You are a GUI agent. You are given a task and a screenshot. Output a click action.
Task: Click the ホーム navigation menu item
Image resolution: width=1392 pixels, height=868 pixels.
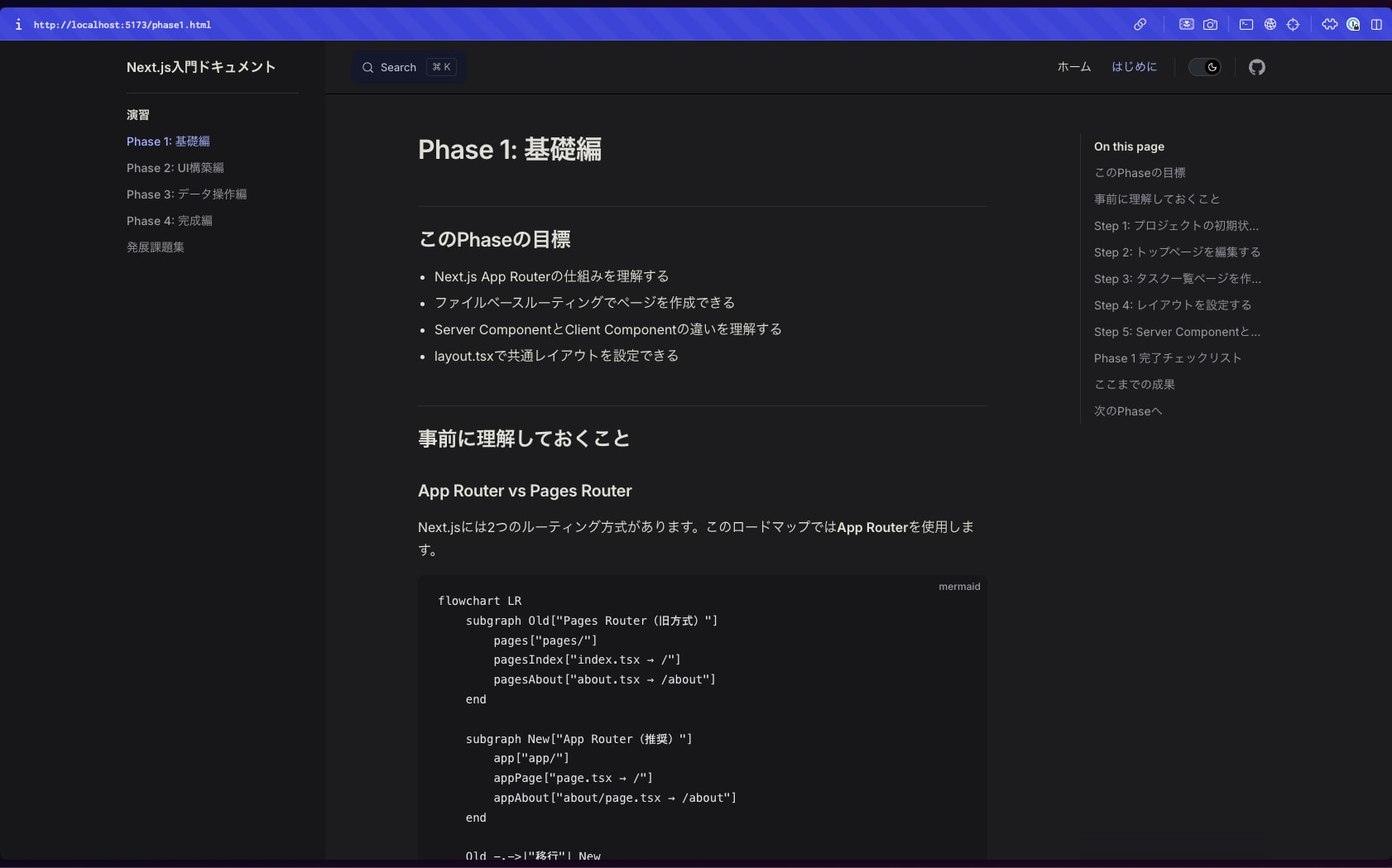click(x=1073, y=67)
